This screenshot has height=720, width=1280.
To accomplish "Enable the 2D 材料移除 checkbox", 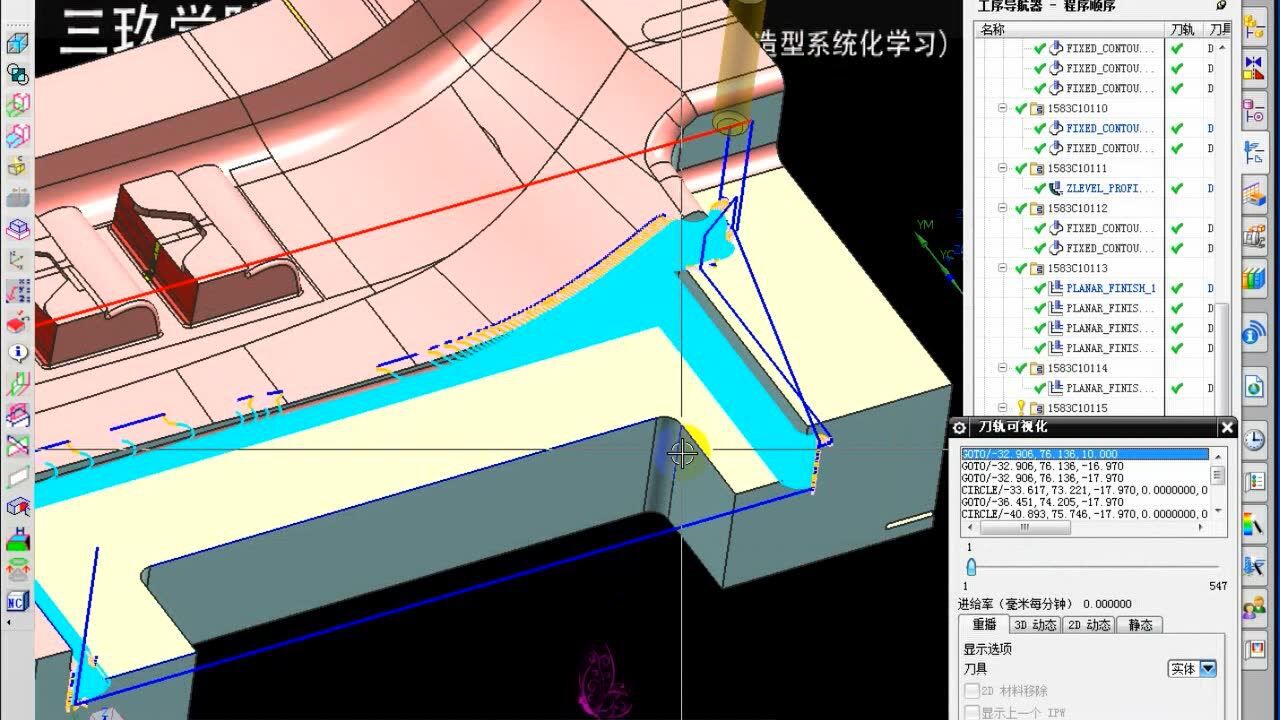I will [972, 690].
